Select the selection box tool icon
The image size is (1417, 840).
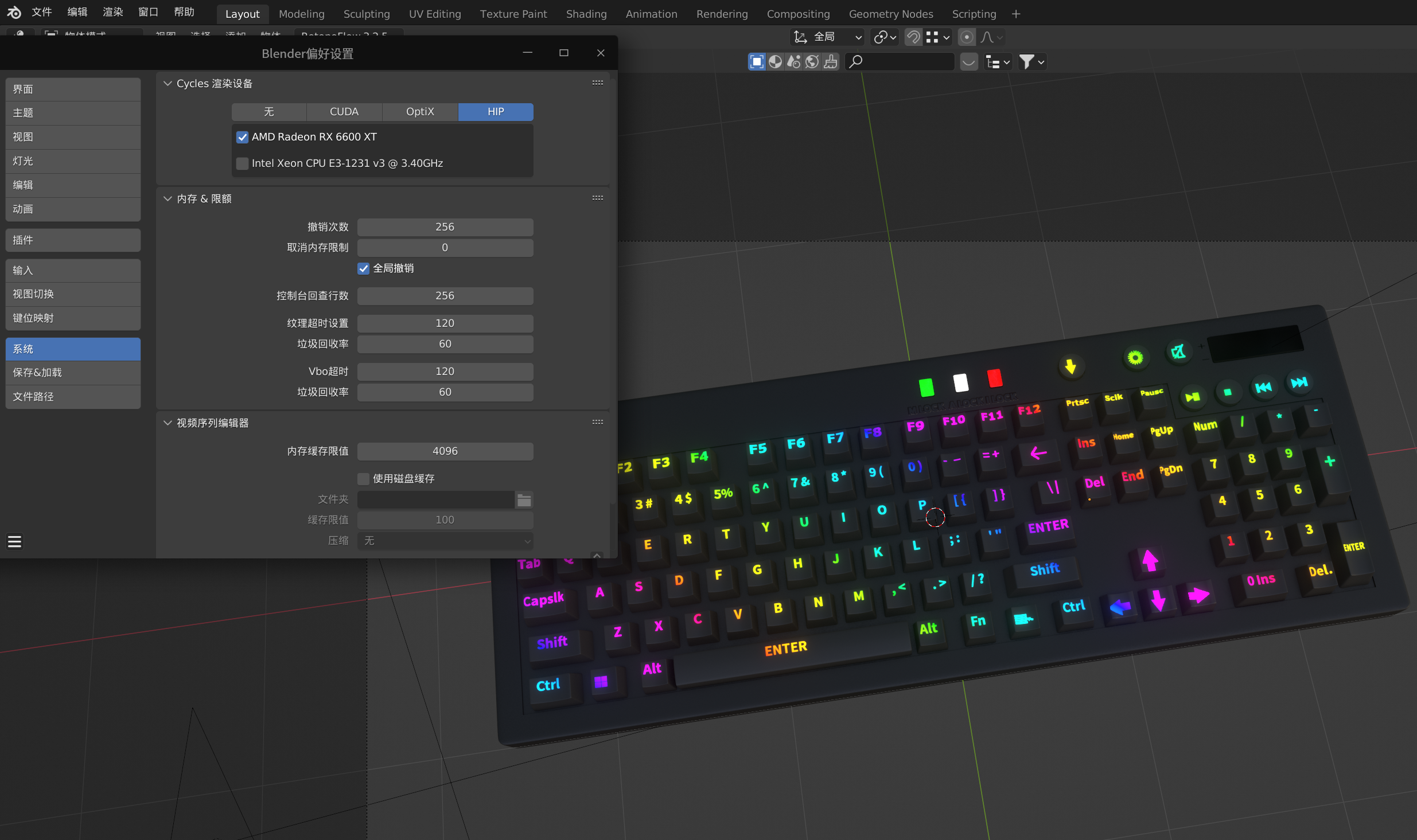pos(757,62)
